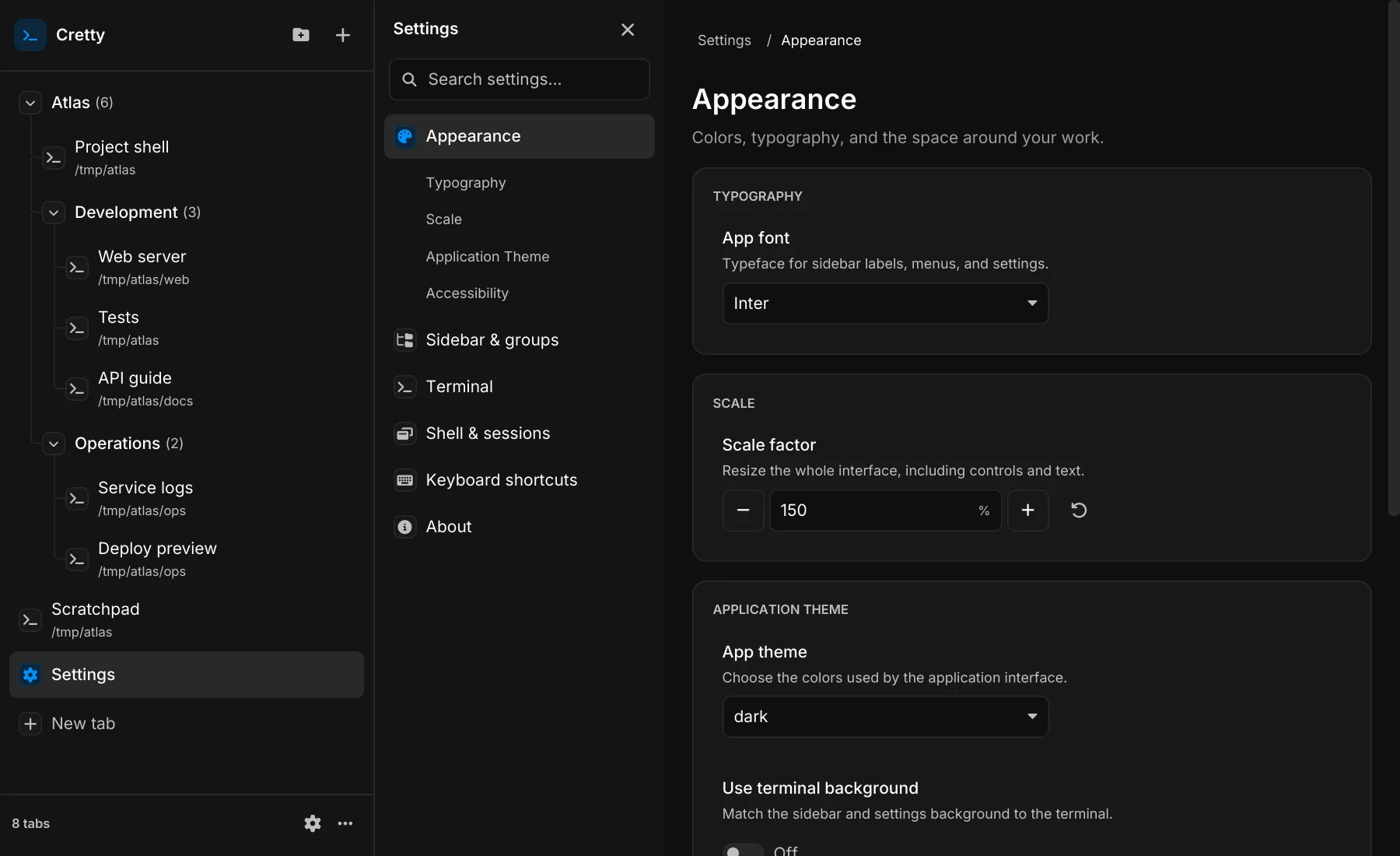Decrease scale factor with minus button

[743, 510]
